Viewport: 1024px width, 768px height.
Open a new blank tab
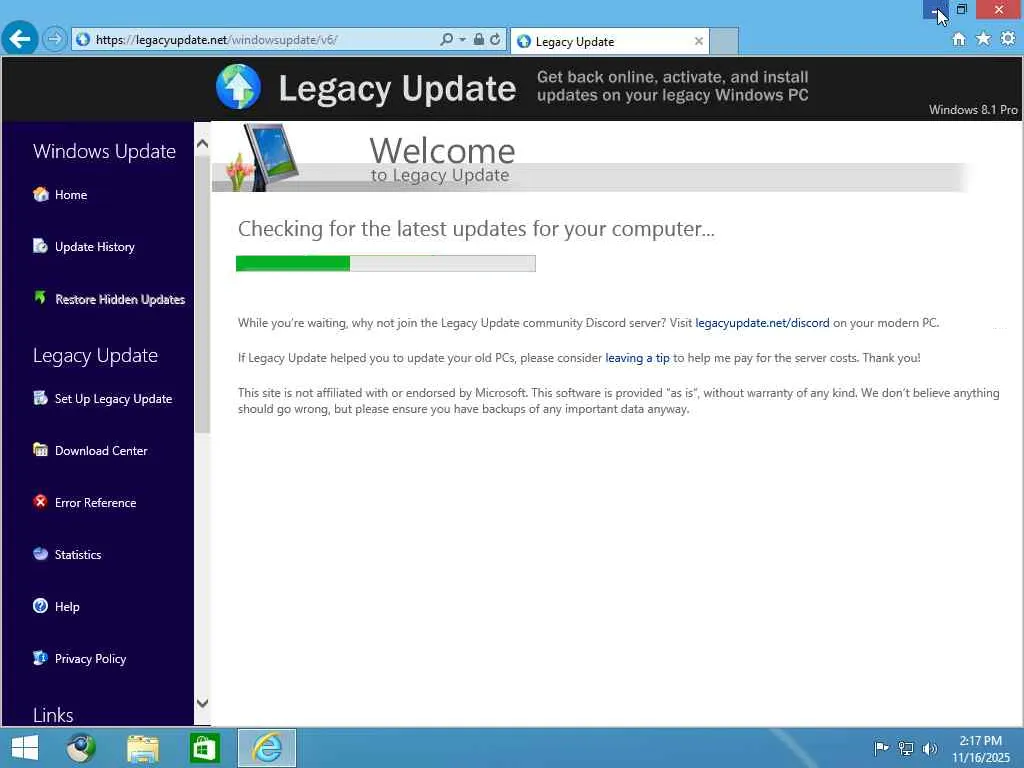[724, 41]
